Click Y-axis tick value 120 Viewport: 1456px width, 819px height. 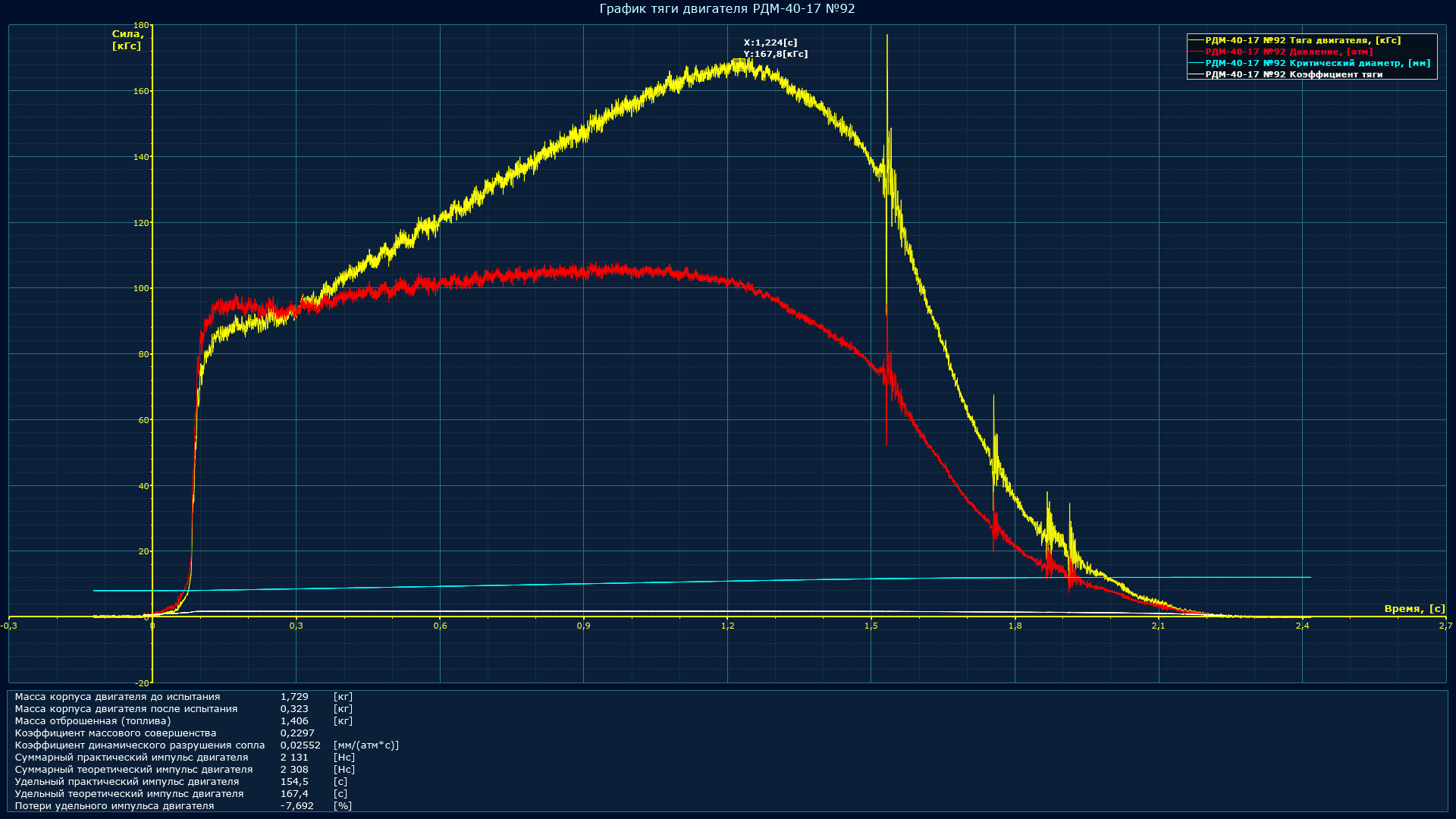[141, 223]
